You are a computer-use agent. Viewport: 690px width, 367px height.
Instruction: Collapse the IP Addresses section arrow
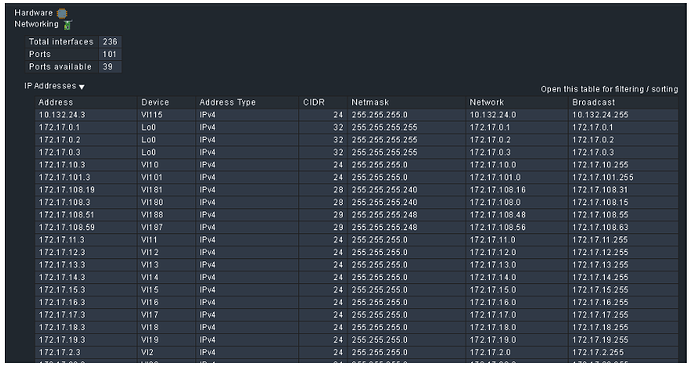(x=82, y=87)
